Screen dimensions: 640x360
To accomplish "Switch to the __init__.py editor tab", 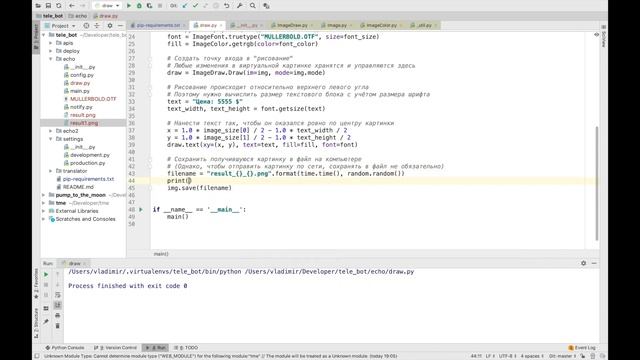I will coord(246,25).
